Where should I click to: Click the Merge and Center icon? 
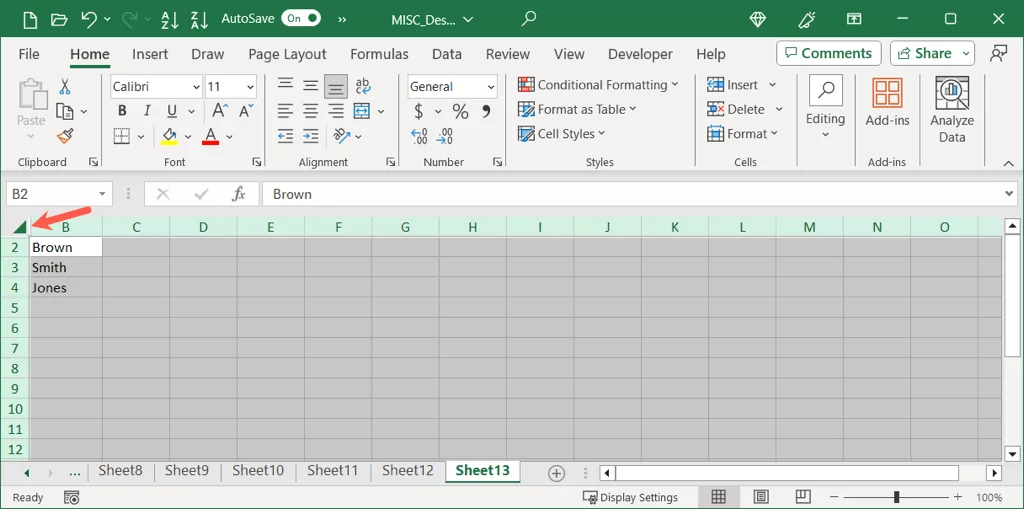point(361,111)
